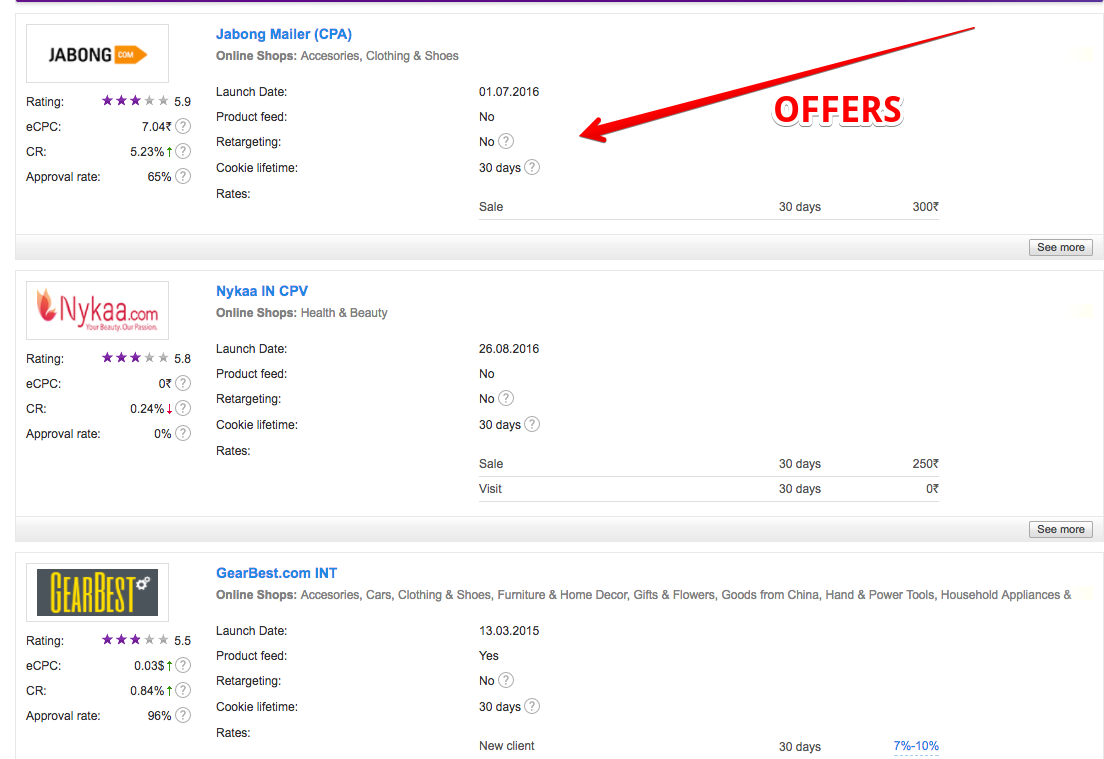Viewport: 1104px width, 759px height.
Task: Open the Jabong Mailer (CPA) offer link
Action: point(284,34)
